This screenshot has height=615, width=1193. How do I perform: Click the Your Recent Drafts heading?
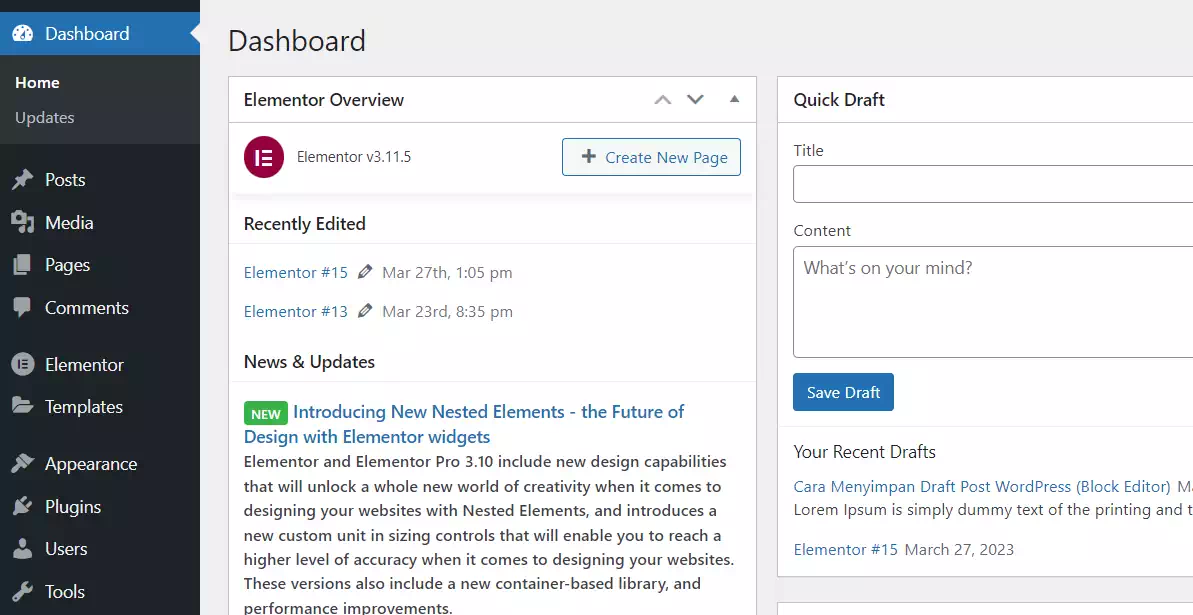tap(864, 451)
